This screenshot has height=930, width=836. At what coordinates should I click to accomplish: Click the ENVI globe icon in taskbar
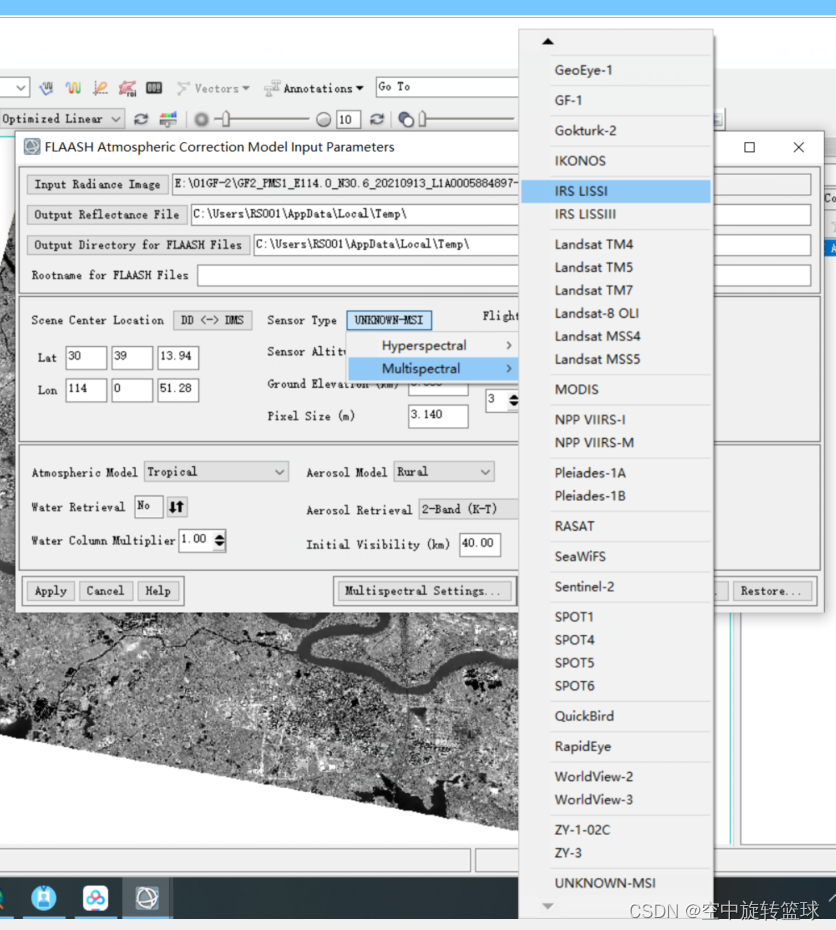tap(147, 897)
